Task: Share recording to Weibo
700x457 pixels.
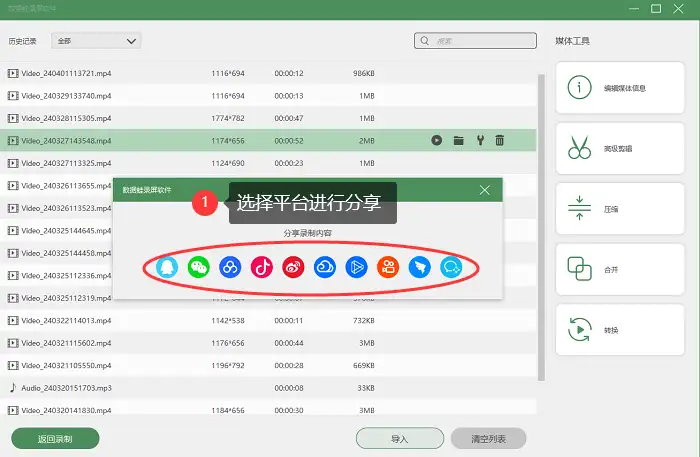Action: 293,267
